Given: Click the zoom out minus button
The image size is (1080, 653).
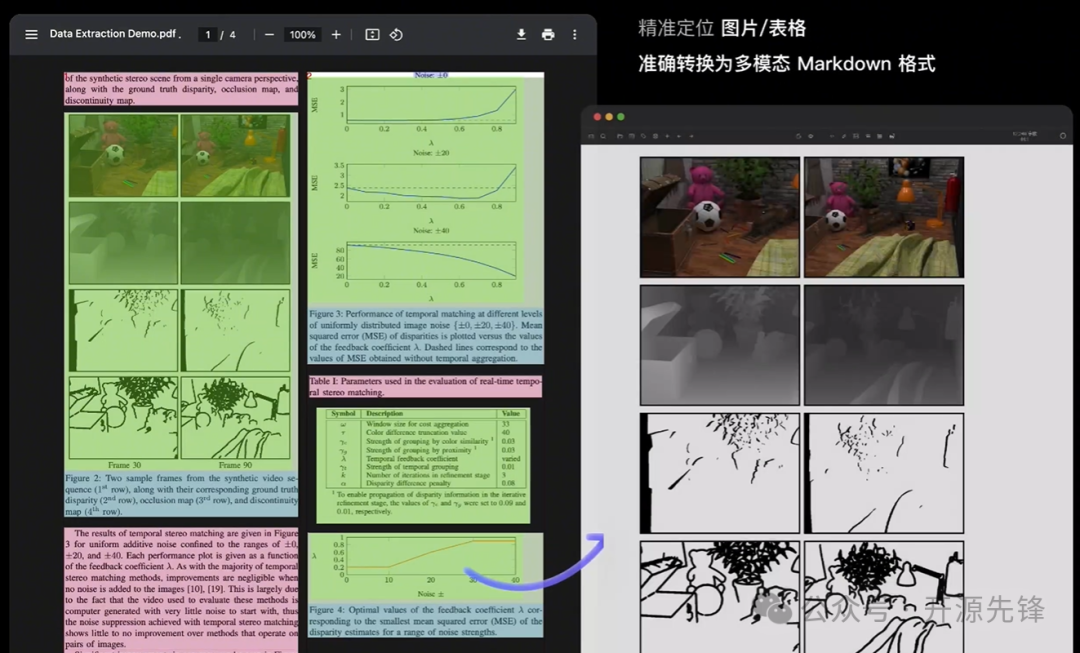Looking at the screenshot, I should pos(269,35).
